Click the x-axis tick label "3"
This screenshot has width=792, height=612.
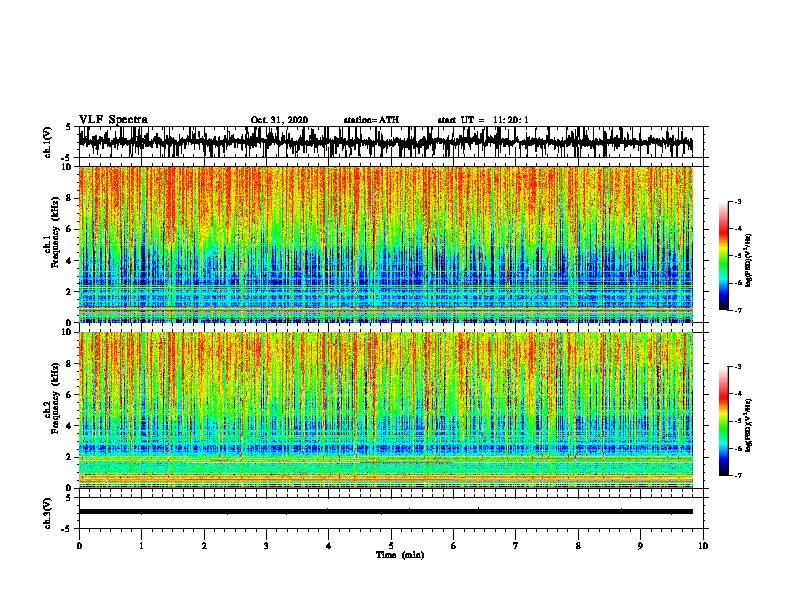click(x=266, y=546)
